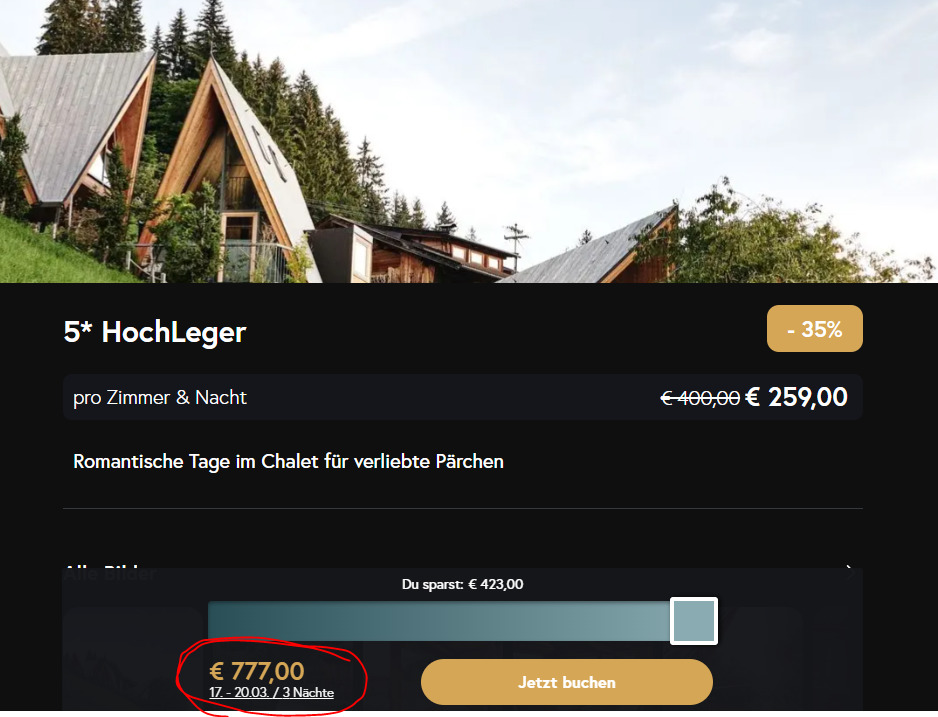Click the teal savings progress bar
The height and width of the screenshot is (717, 938).
(x=439, y=621)
